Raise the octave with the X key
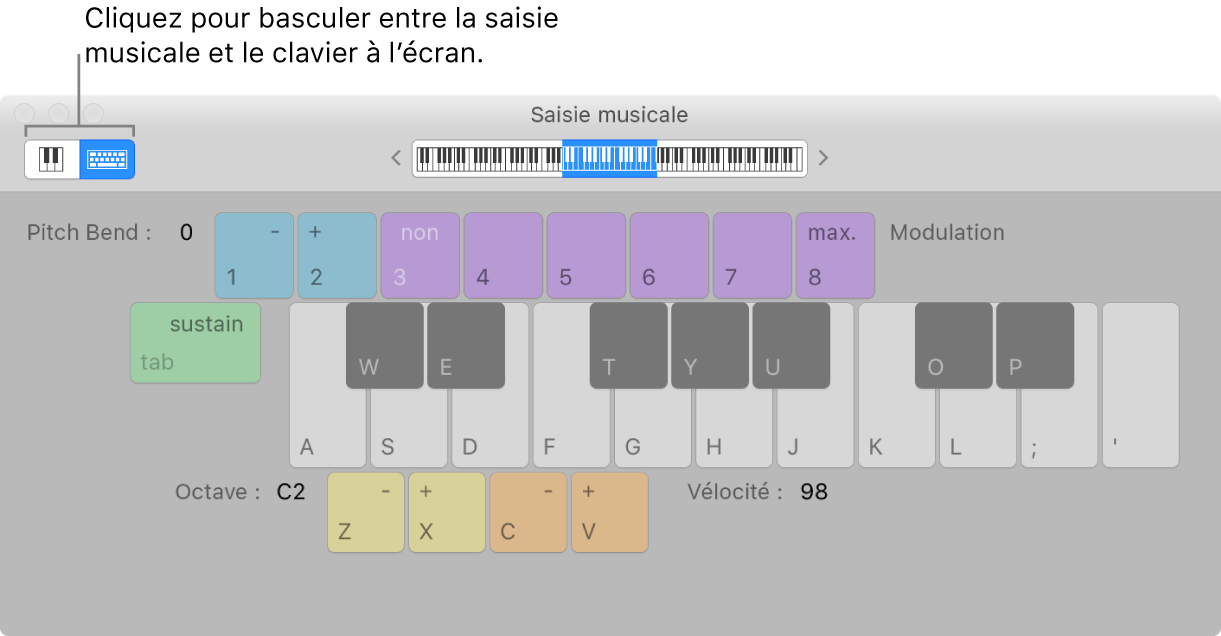This screenshot has width=1221, height=636. (446, 512)
